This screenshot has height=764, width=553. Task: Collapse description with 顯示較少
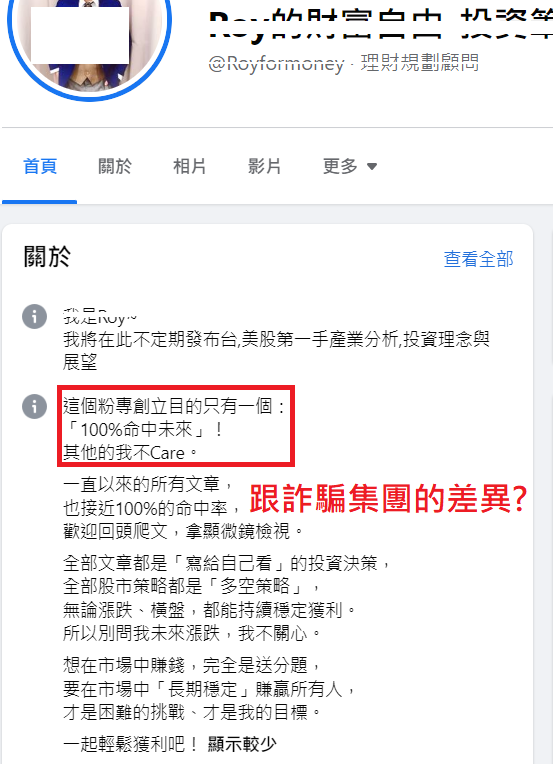click(x=242, y=744)
